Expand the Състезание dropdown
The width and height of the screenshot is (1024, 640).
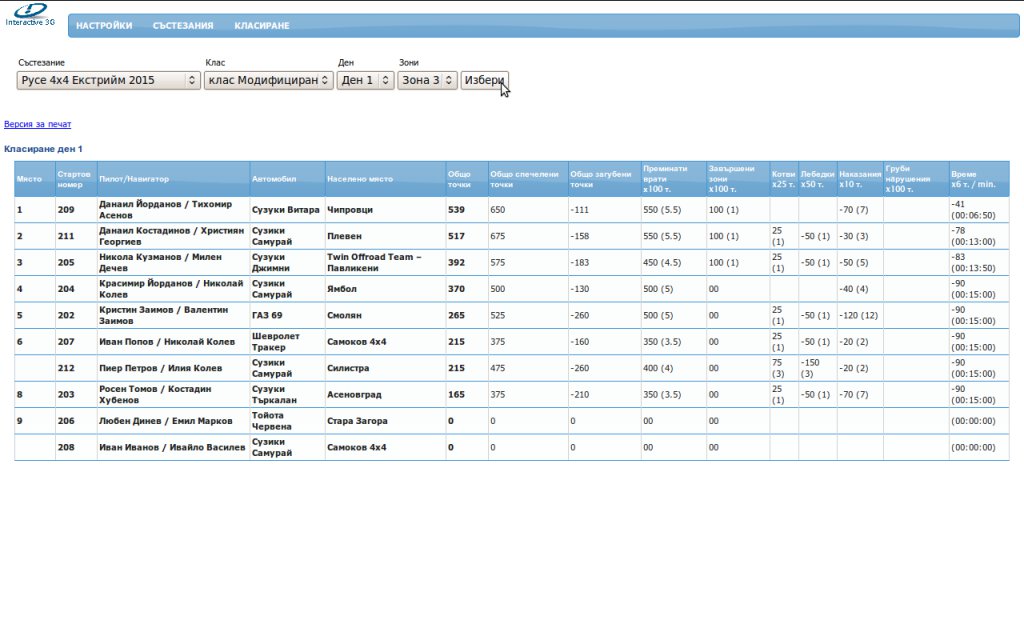pyautogui.click(x=109, y=80)
